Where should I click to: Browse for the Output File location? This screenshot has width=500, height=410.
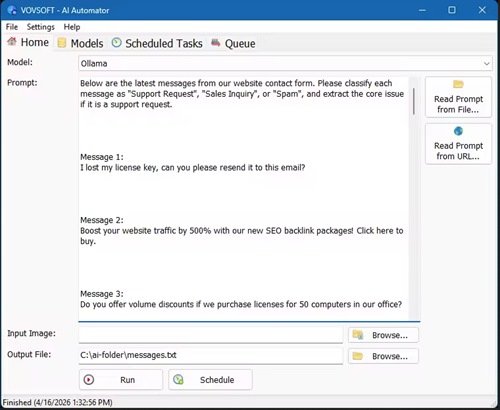[x=383, y=356]
